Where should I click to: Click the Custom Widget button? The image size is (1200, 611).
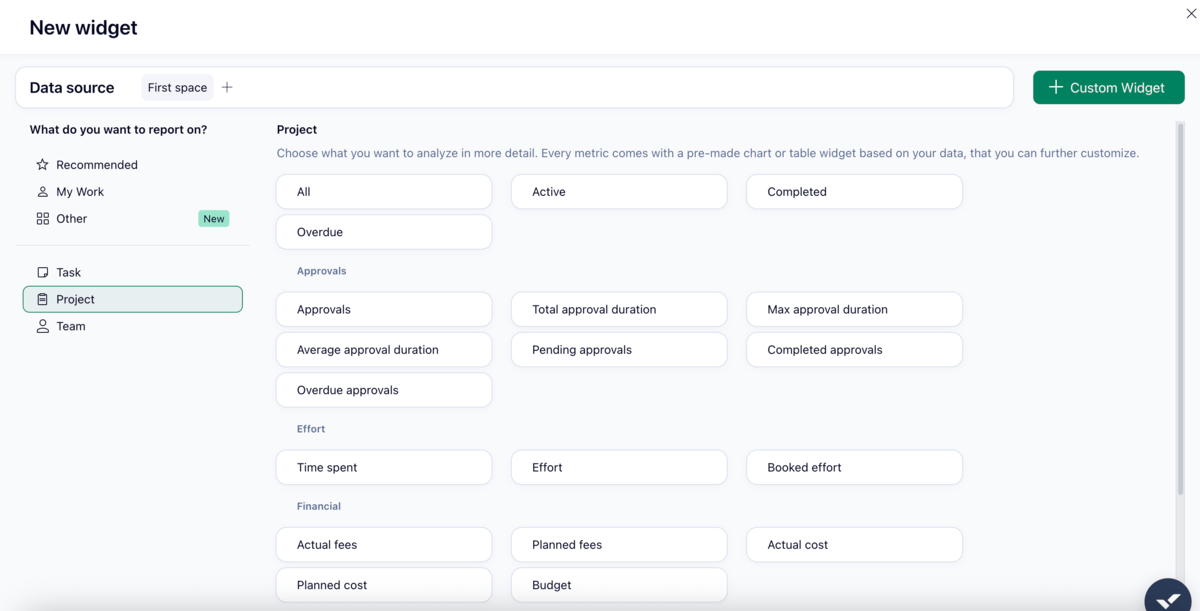coord(1108,87)
